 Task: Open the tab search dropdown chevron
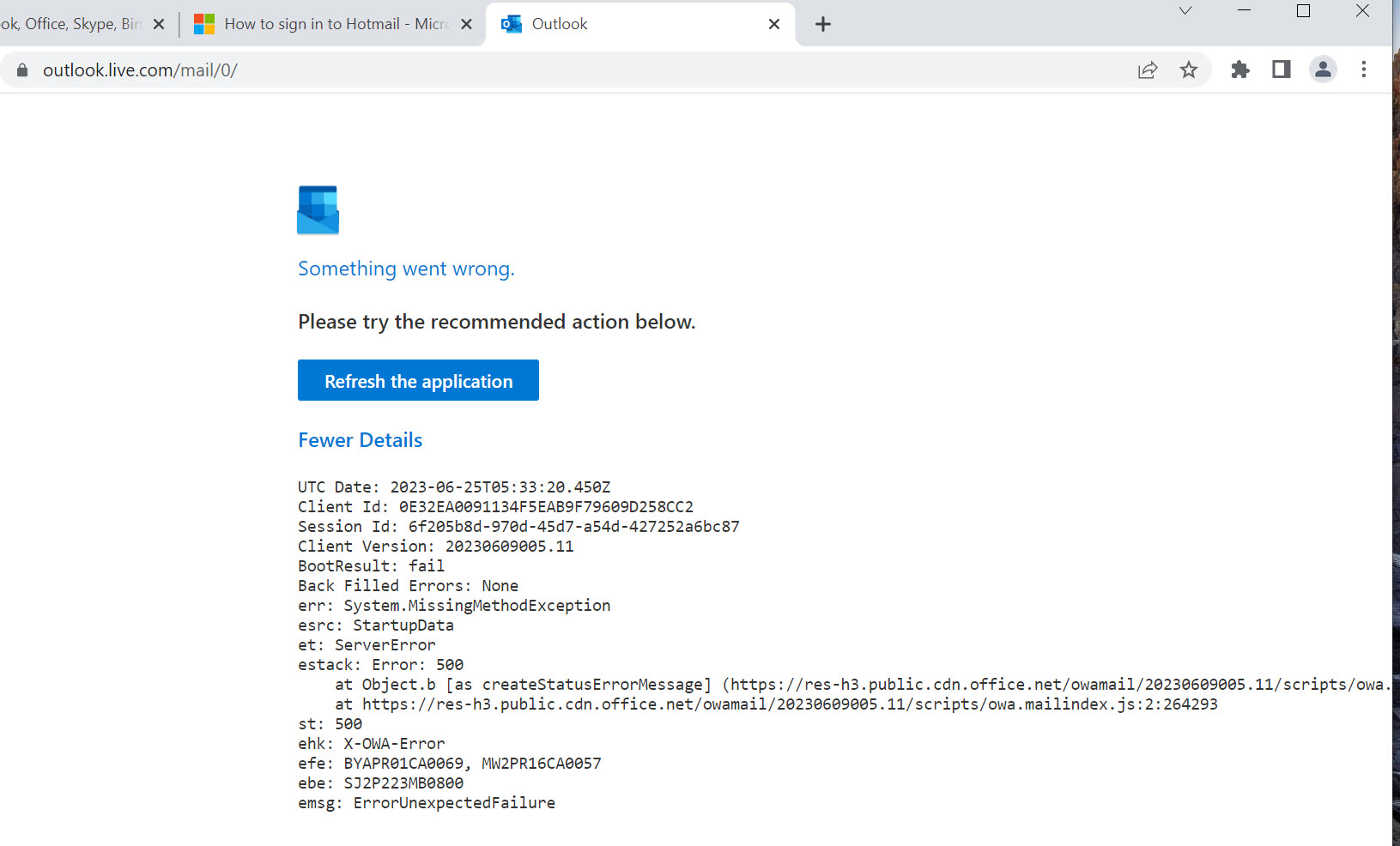1185,11
